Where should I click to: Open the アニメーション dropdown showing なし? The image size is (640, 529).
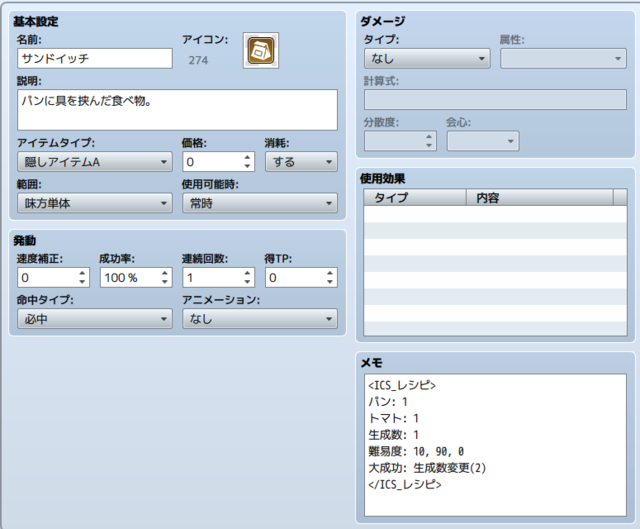(x=260, y=319)
